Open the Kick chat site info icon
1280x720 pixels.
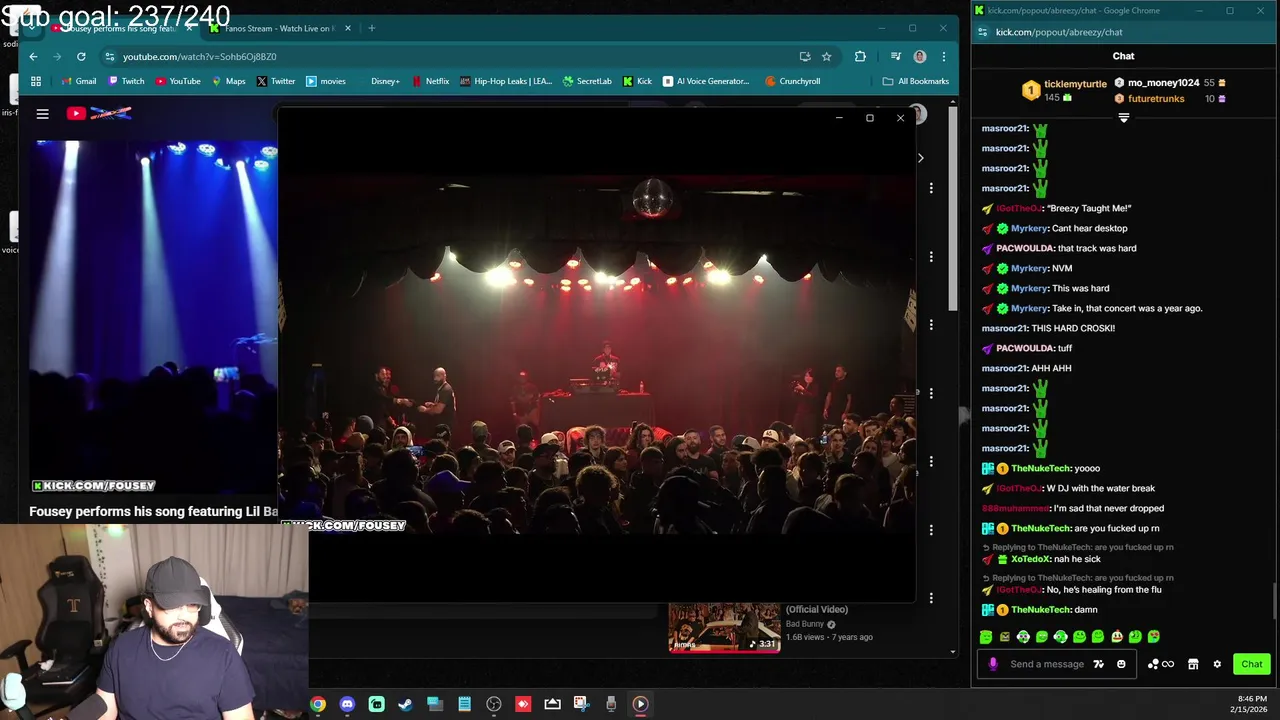(982, 32)
